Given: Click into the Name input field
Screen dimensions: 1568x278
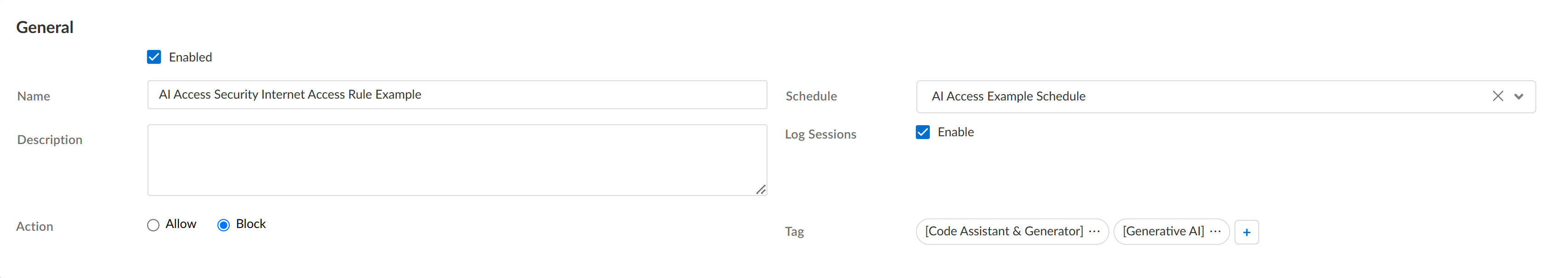Looking at the screenshot, I should [x=456, y=95].
